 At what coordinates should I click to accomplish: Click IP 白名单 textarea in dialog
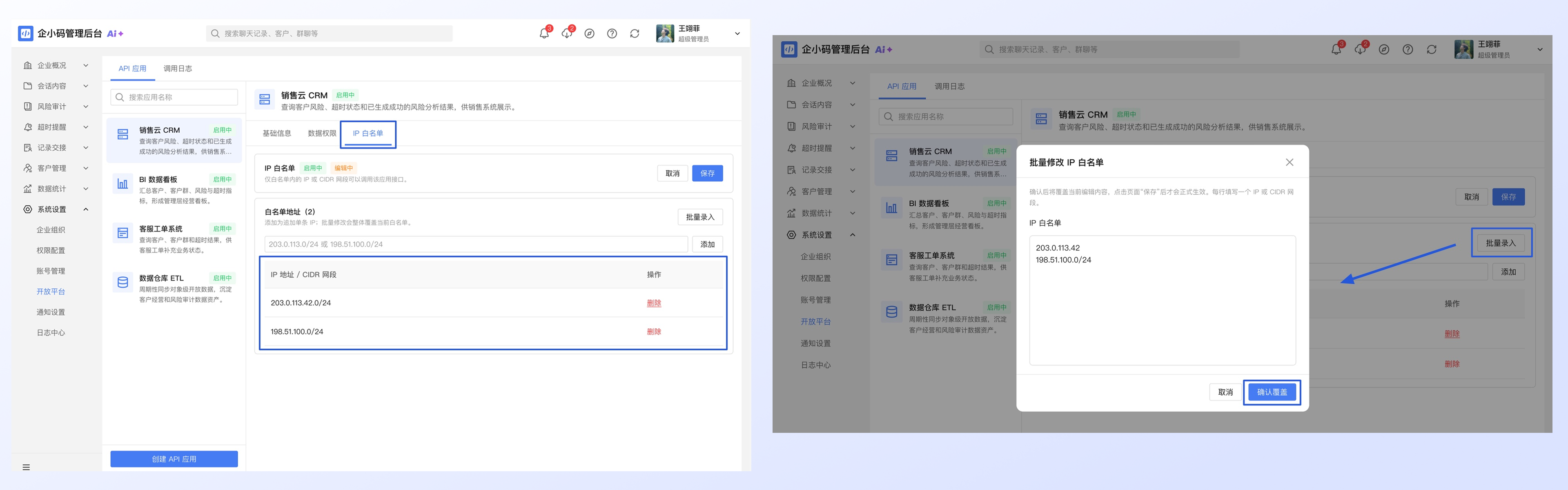pos(1162,300)
